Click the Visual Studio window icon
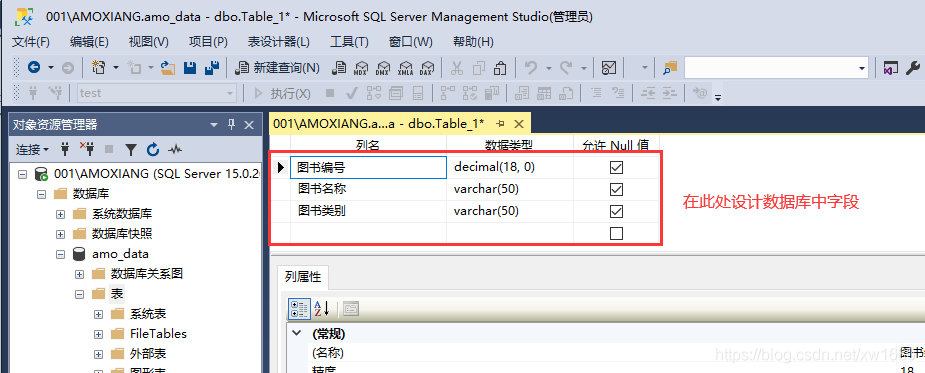 click(890, 68)
